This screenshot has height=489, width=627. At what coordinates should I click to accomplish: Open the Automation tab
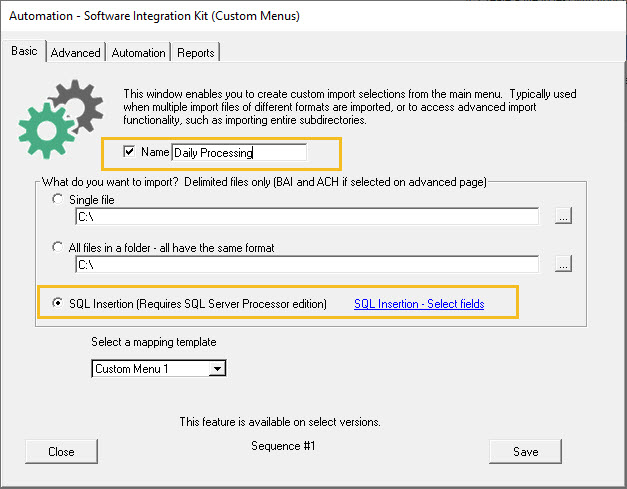(x=138, y=52)
